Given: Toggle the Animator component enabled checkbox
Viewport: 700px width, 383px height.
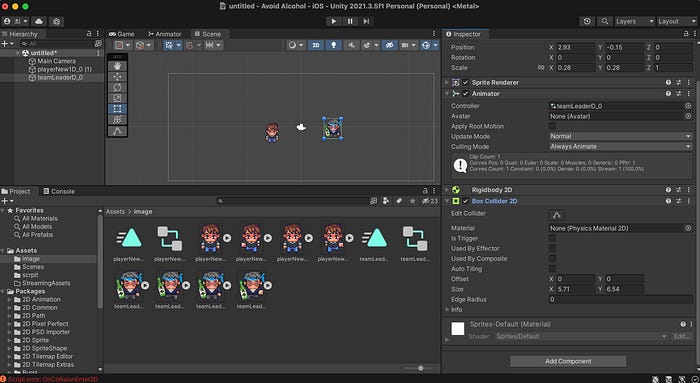Looking at the screenshot, I should point(466,94).
